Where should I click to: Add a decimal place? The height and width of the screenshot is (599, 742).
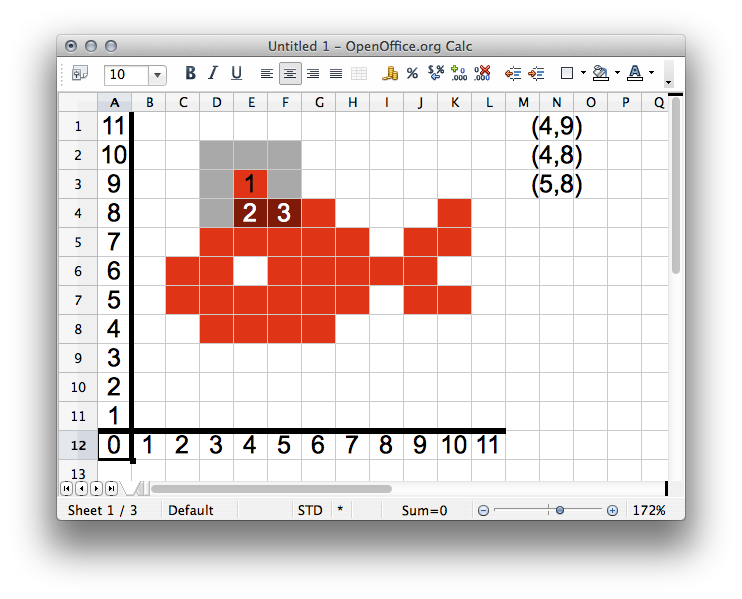click(459, 73)
